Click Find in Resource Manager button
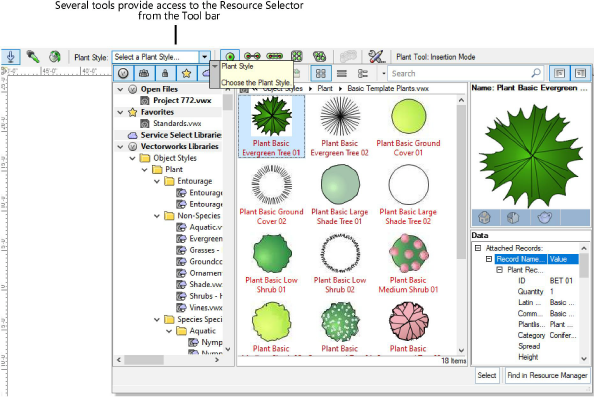 point(547,375)
